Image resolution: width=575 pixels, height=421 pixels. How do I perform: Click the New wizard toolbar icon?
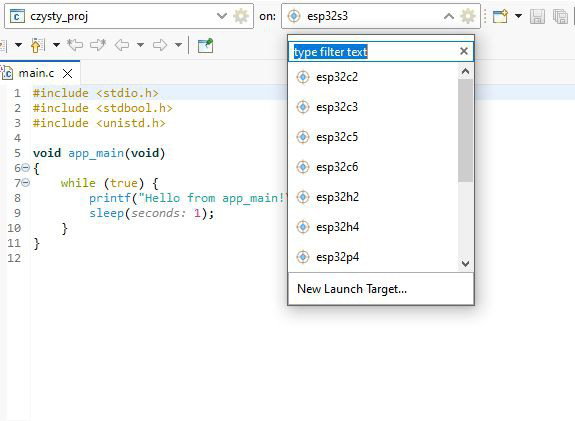click(500, 16)
